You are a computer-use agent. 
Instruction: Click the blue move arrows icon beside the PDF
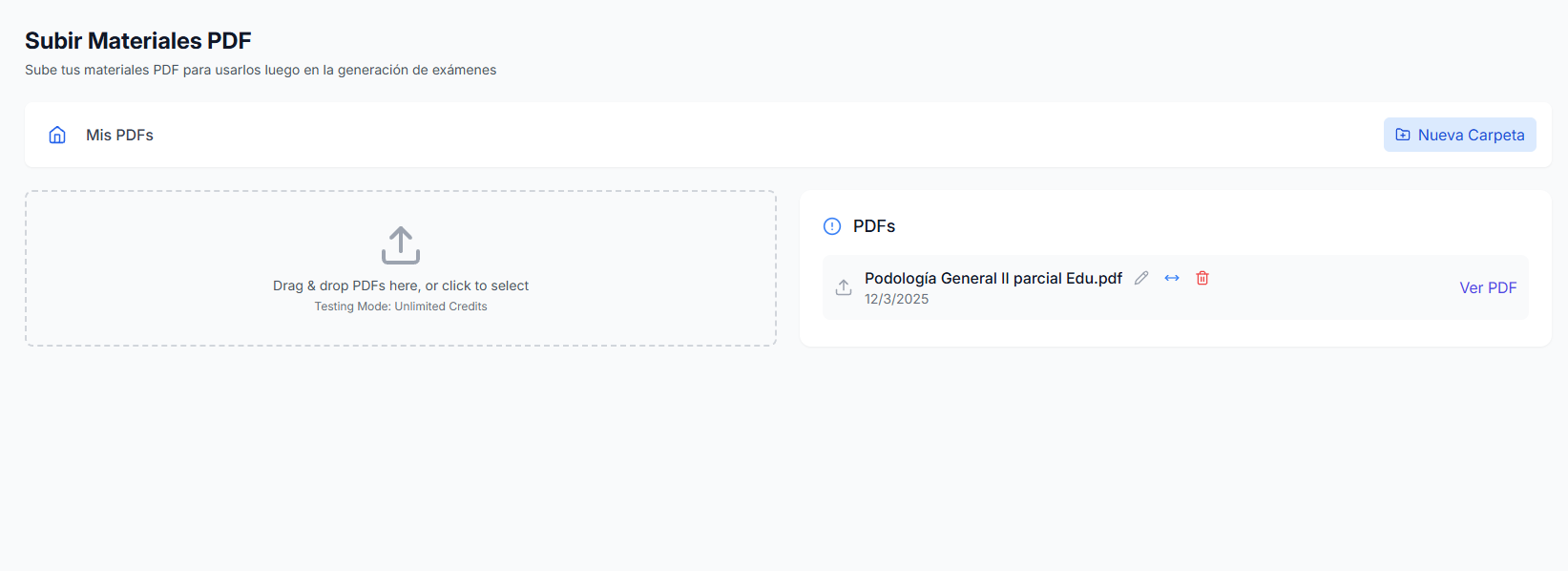point(1172,277)
